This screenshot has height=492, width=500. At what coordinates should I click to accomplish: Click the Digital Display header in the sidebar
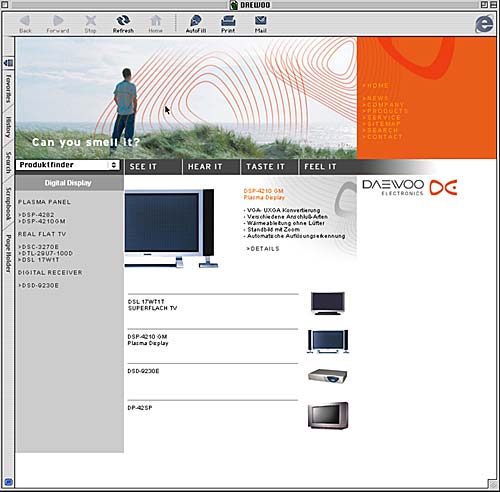(68, 183)
